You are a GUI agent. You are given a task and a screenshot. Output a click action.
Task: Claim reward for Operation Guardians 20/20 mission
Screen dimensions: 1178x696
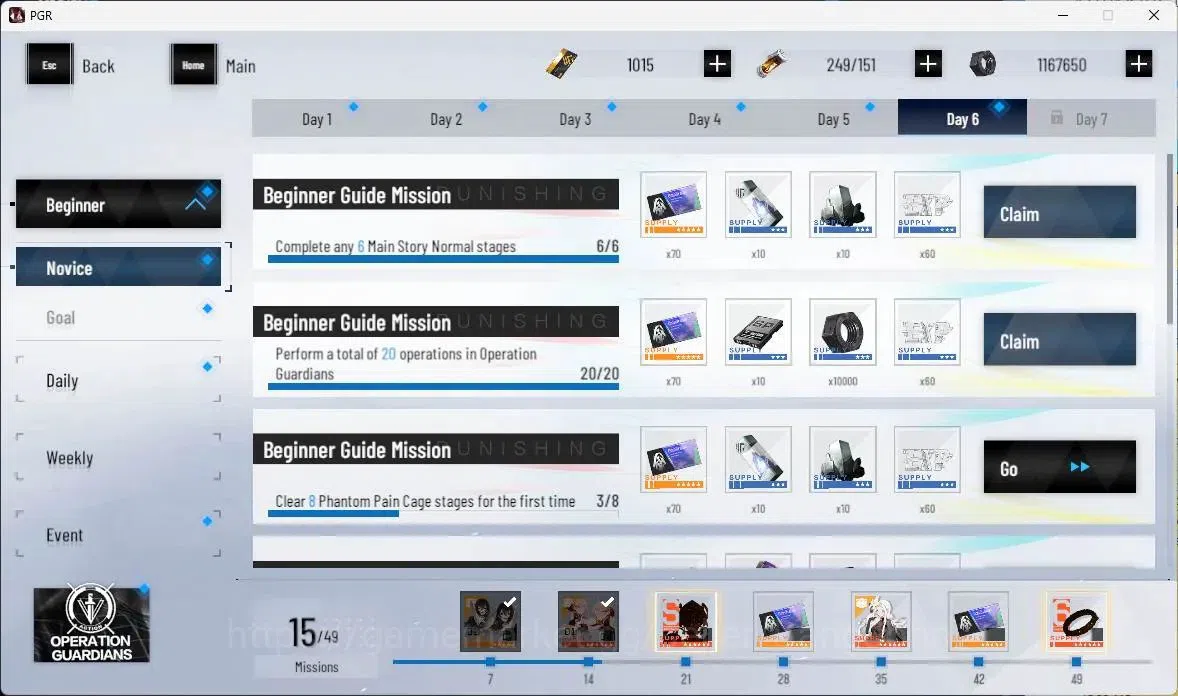[x=1059, y=340]
